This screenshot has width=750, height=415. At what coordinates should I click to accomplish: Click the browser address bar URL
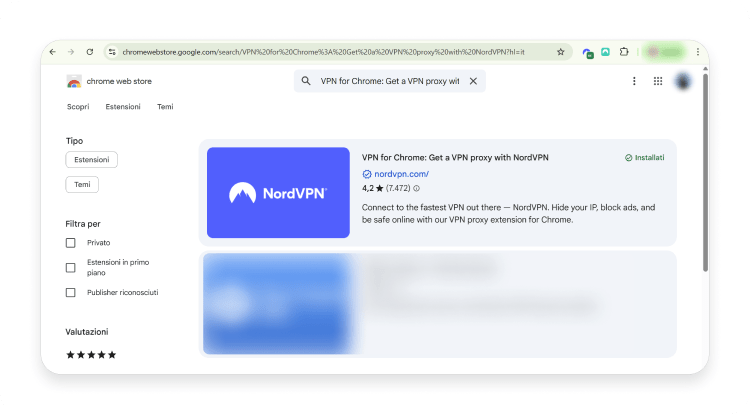(x=323, y=52)
